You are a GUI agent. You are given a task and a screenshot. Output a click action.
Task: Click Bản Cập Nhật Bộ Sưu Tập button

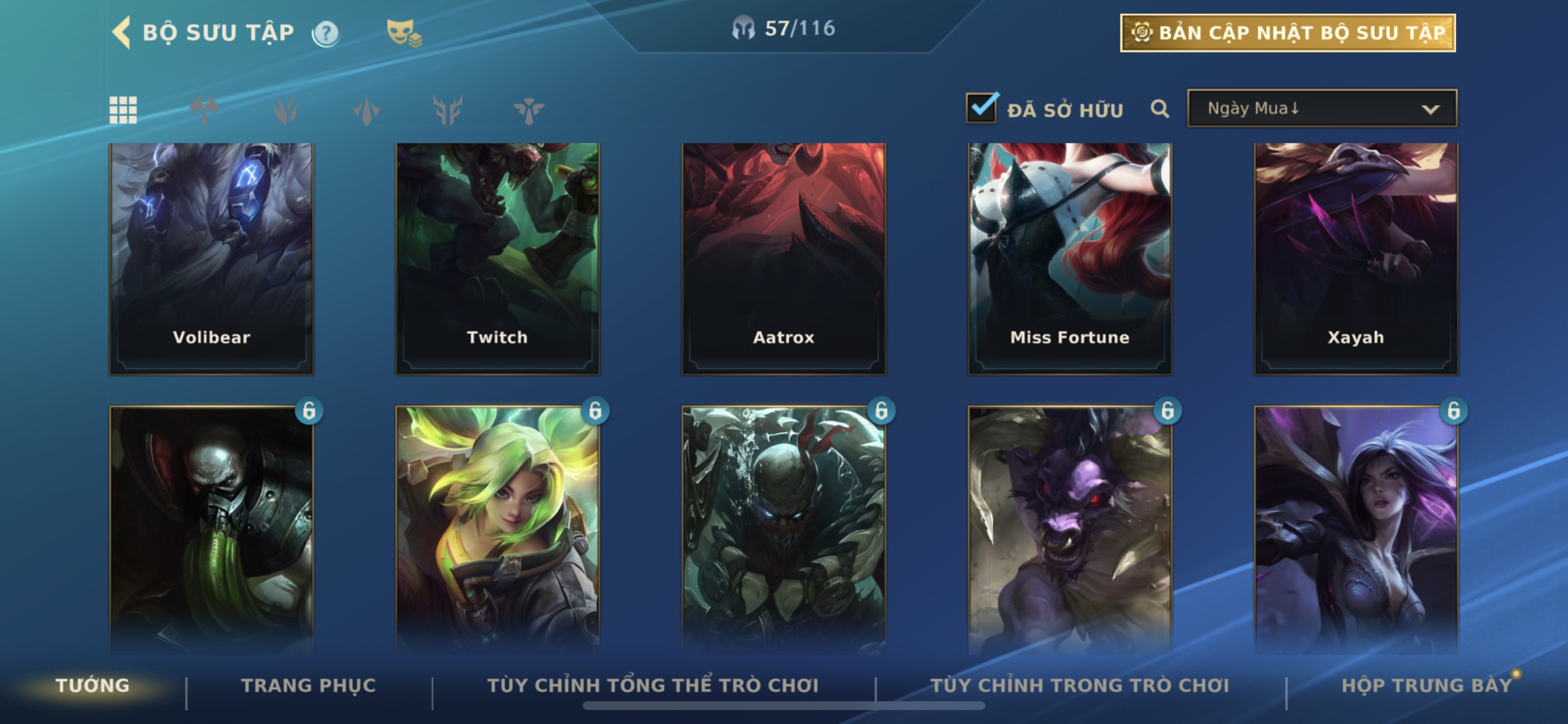pyautogui.click(x=1288, y=33)
